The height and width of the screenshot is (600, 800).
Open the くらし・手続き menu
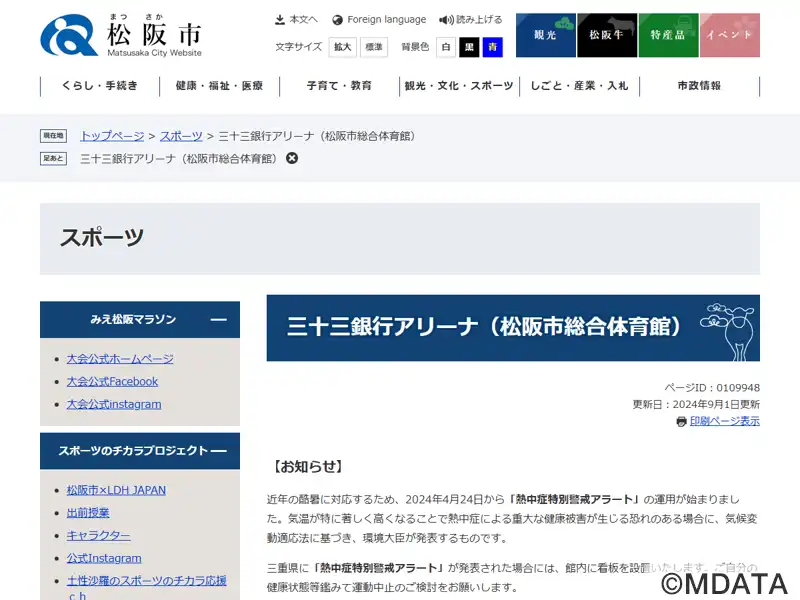[100, 86]
